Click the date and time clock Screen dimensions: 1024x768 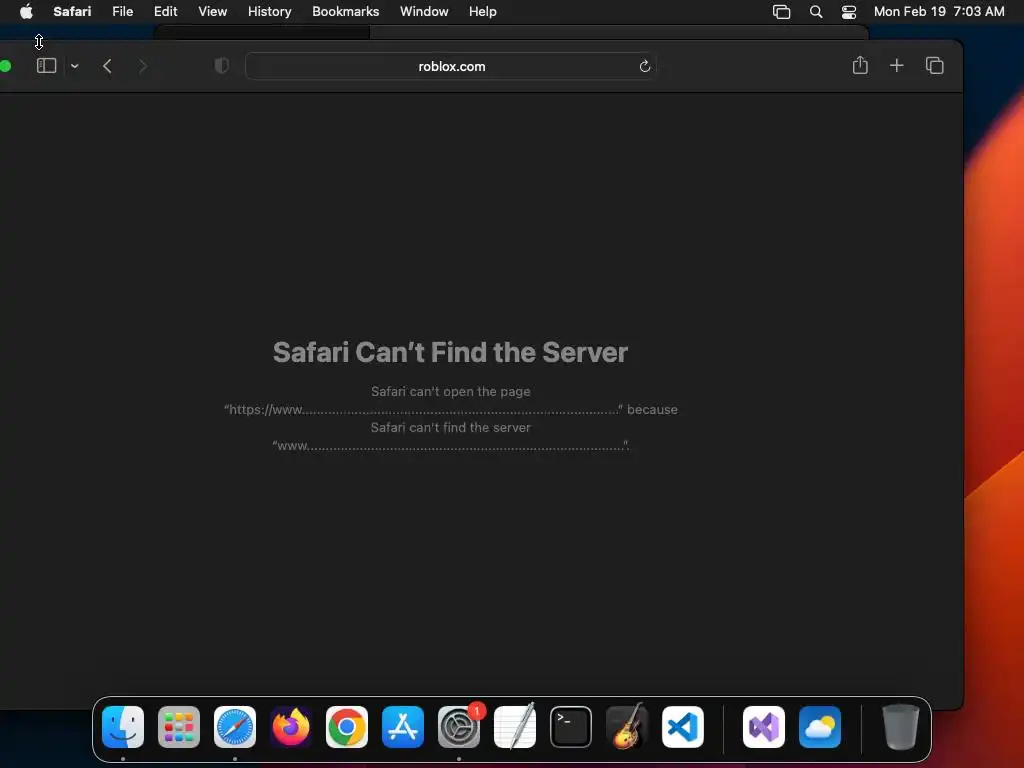click(938, 11)
